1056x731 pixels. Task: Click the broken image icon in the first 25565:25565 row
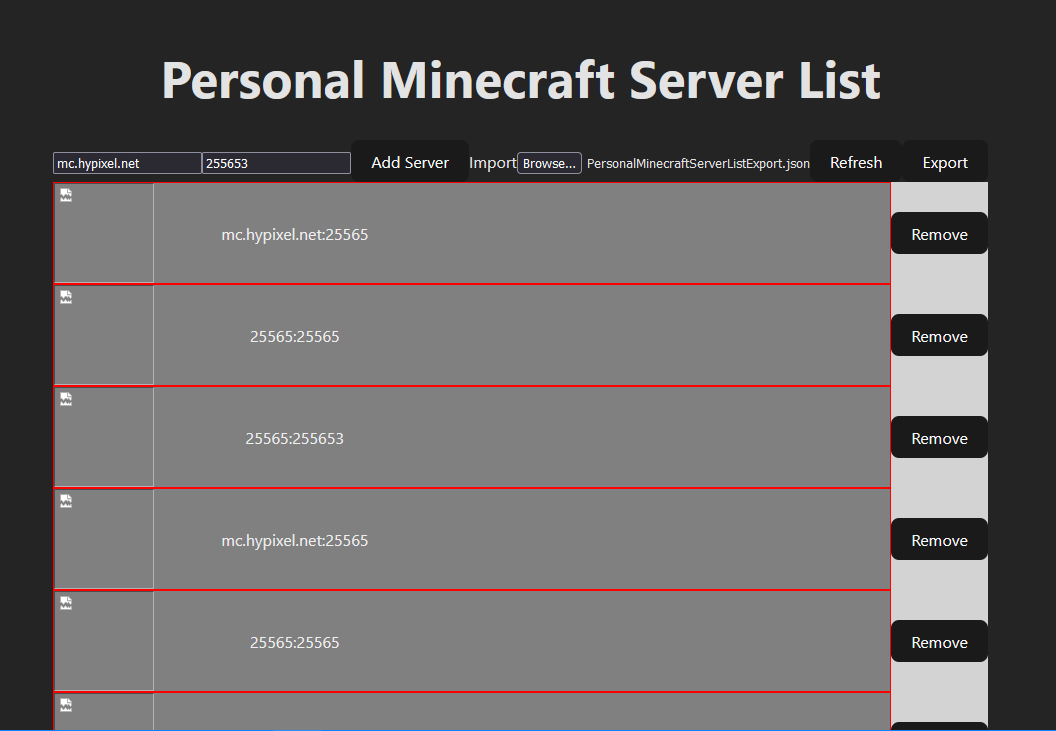coord(66,297)
